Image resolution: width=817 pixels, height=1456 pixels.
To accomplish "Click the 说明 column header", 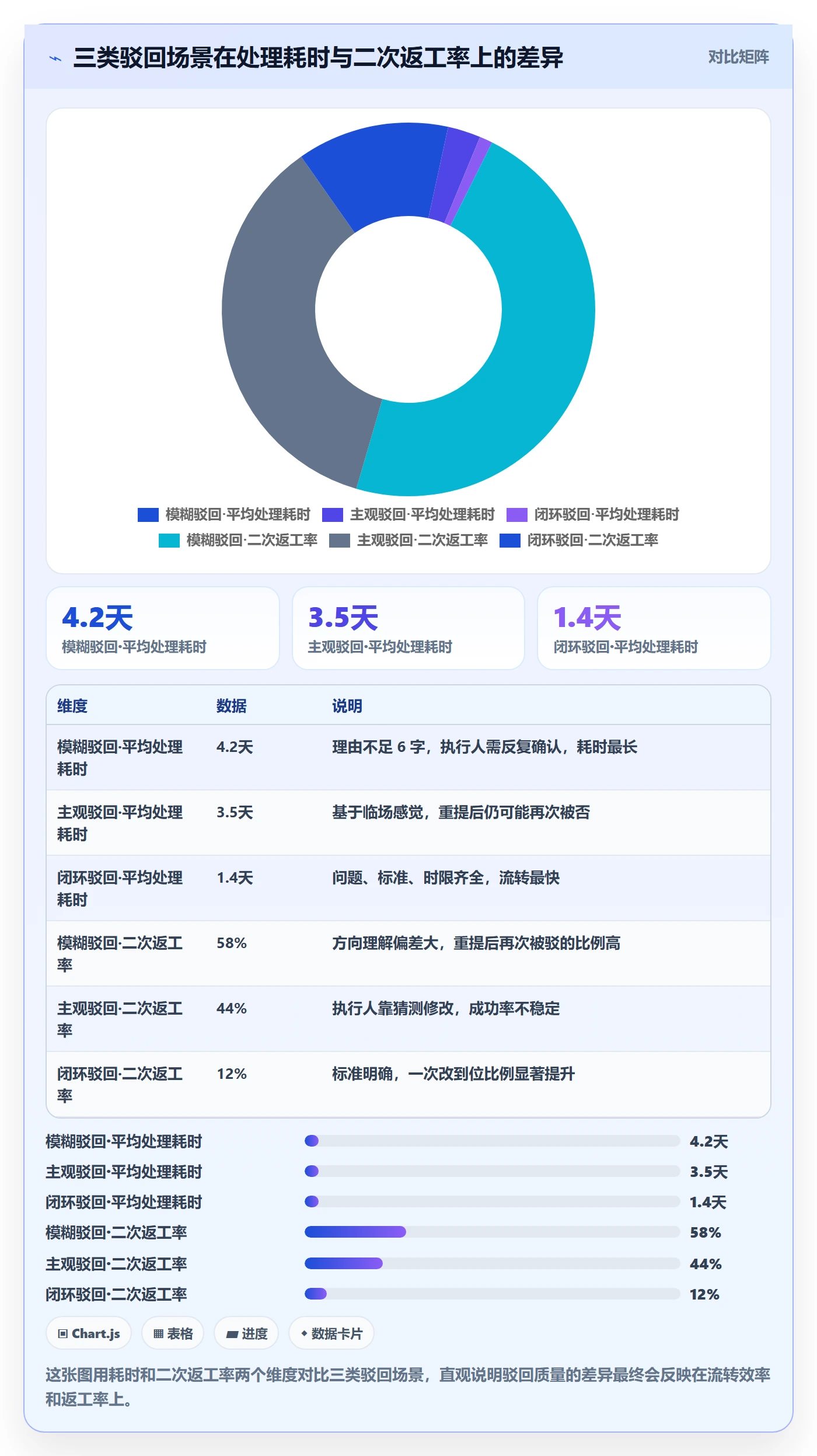I will [347, 706].
